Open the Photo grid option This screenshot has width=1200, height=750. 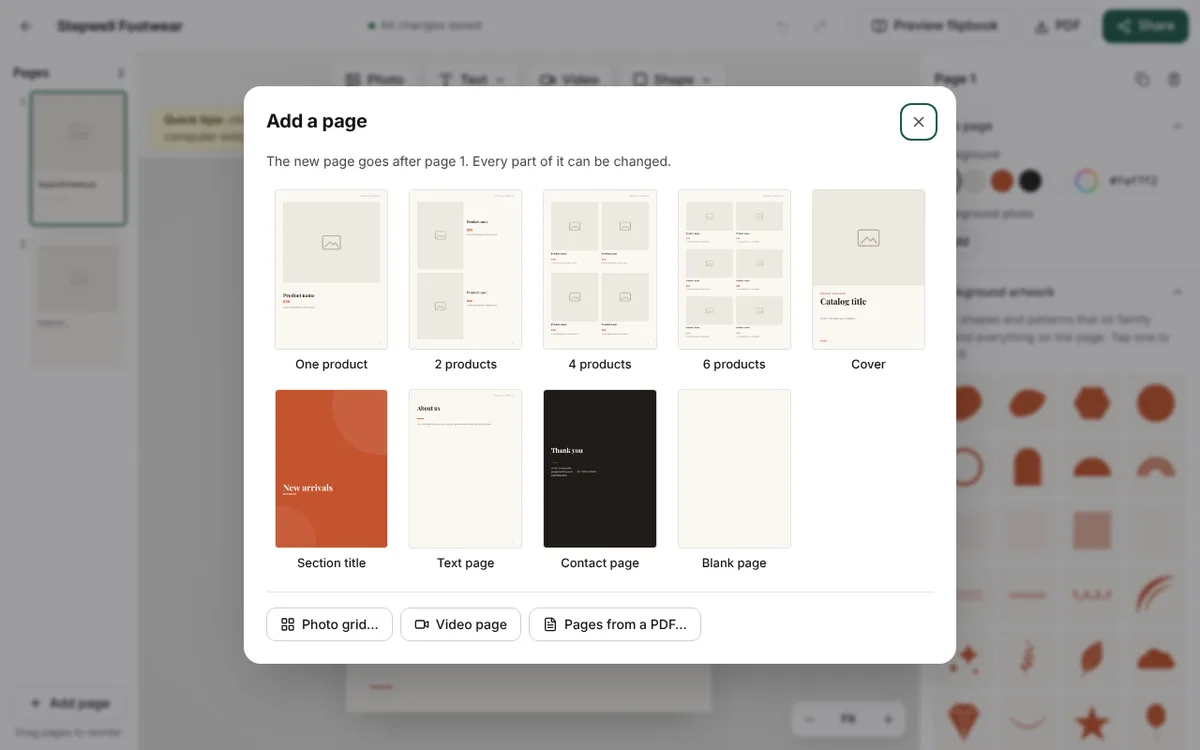tap(329, 624)
